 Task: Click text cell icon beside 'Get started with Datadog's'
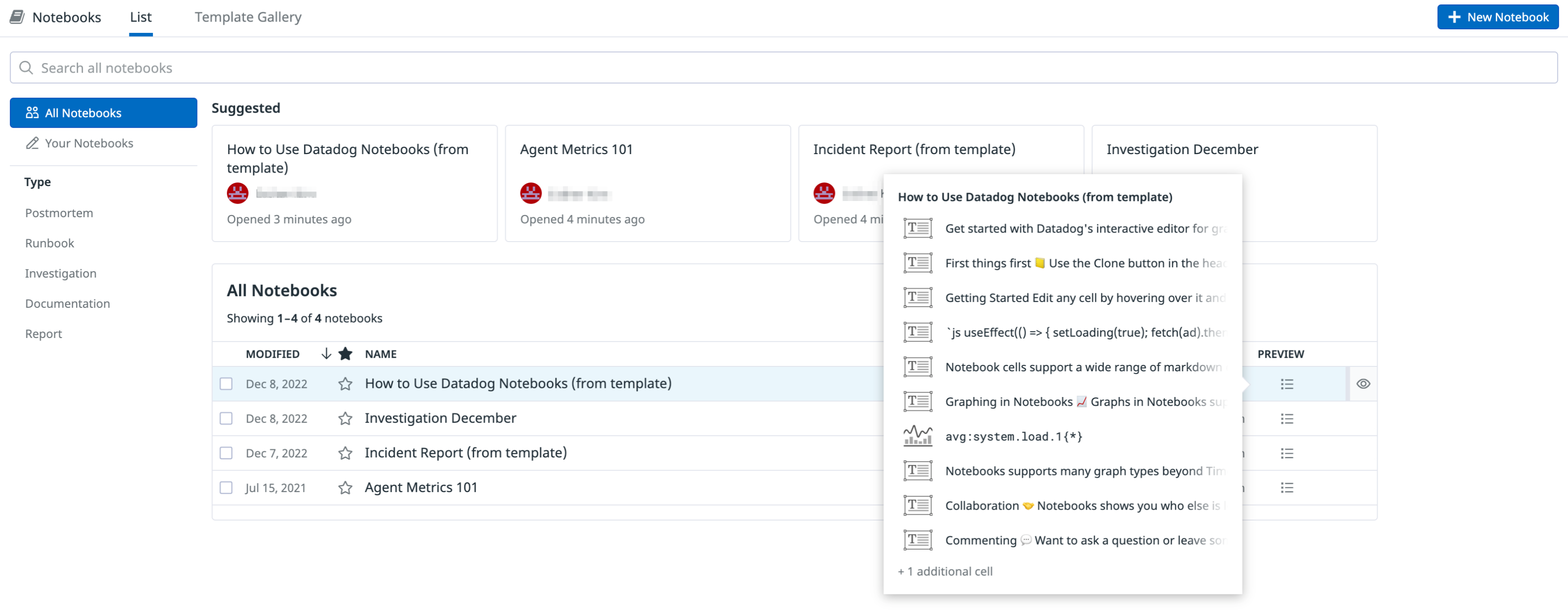(x=917, y=228)
